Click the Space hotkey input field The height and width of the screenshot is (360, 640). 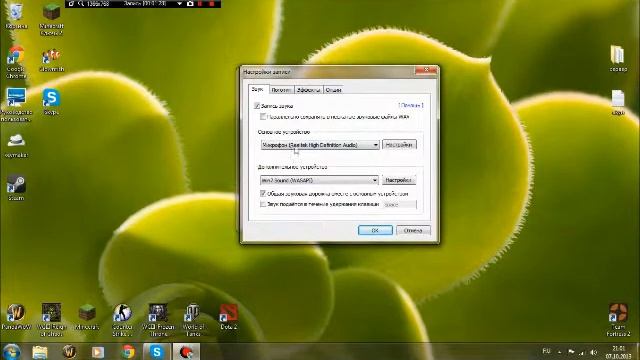[x=400, y=204]
